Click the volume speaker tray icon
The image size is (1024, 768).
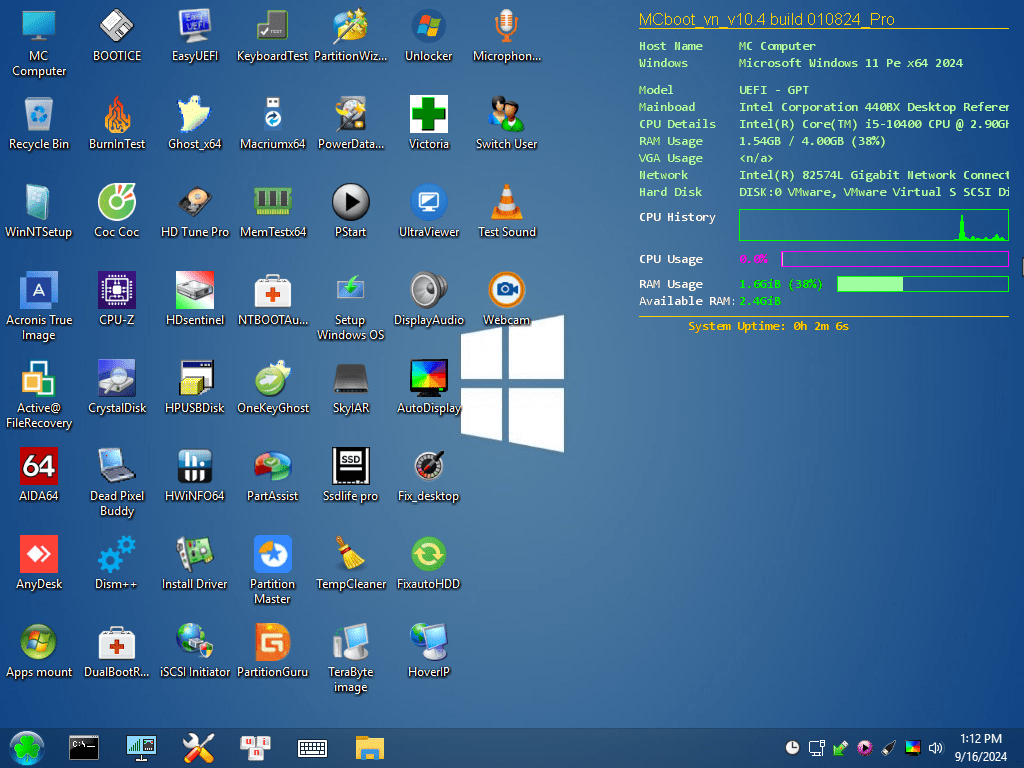coord(935,748)
